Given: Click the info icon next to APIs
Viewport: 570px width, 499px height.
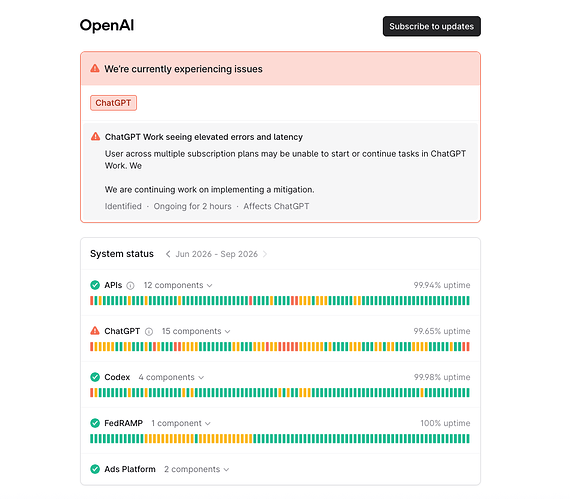Looking at the screenshot, I should (x=130, y=286).
